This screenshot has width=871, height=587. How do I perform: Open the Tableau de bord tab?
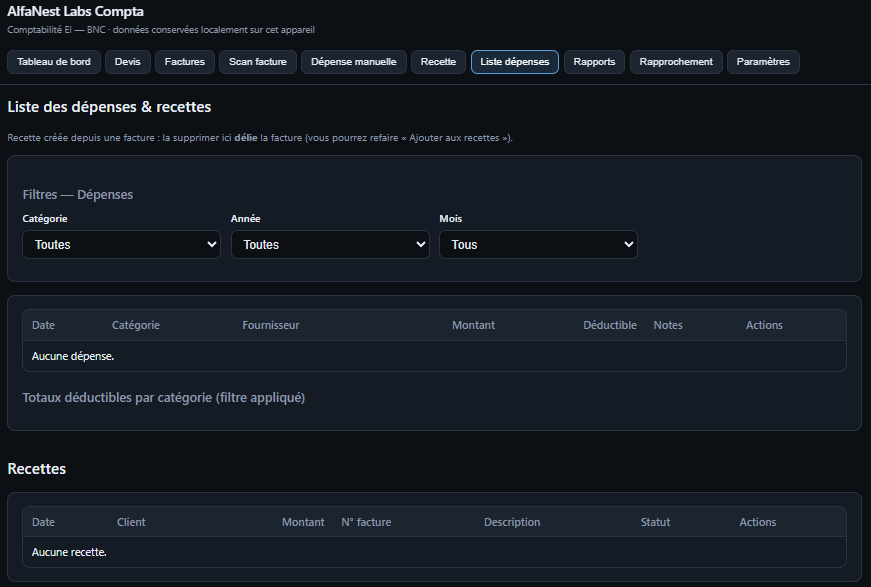click(x=54, y=62)
